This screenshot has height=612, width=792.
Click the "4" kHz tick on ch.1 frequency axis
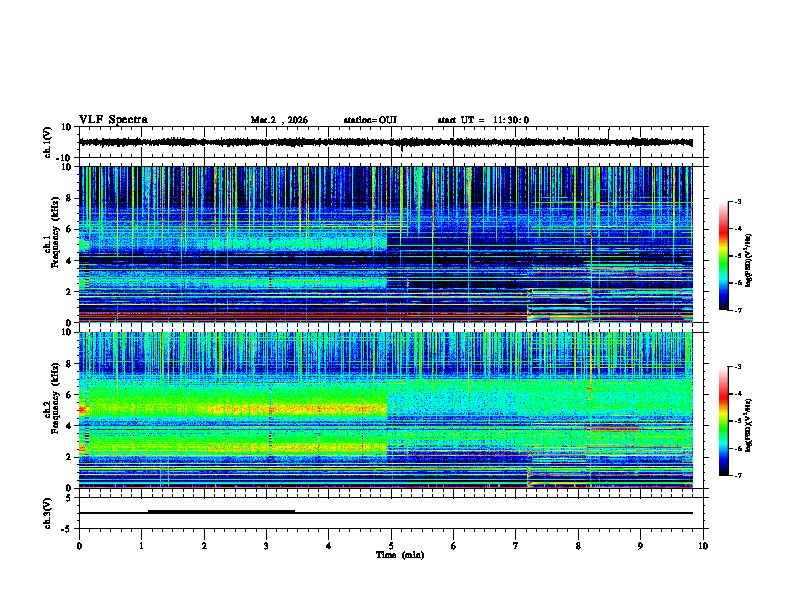click(x=69, y=261)
